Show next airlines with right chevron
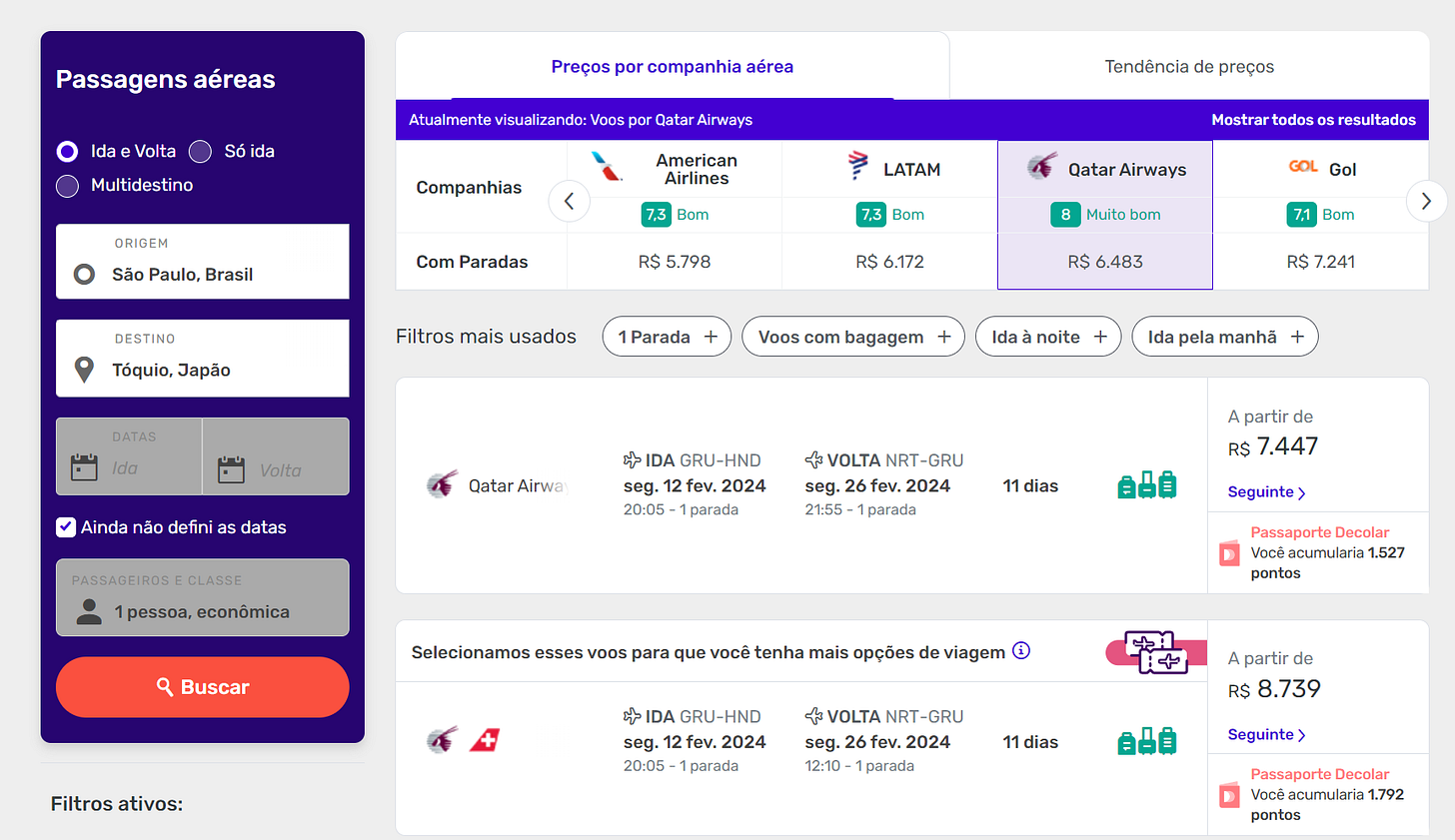1455x840 pixels. tap(1426, 201)
